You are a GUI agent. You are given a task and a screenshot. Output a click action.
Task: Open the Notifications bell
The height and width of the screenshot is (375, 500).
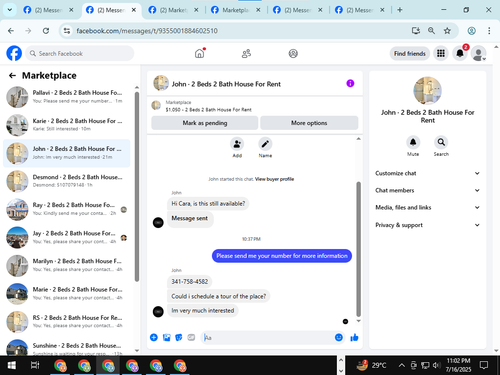pyautogui.click(x=460, y=53)
